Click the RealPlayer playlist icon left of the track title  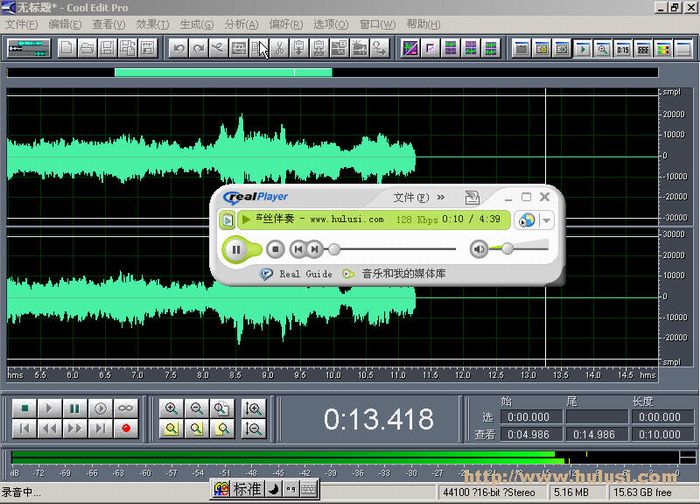pos(228,220)
